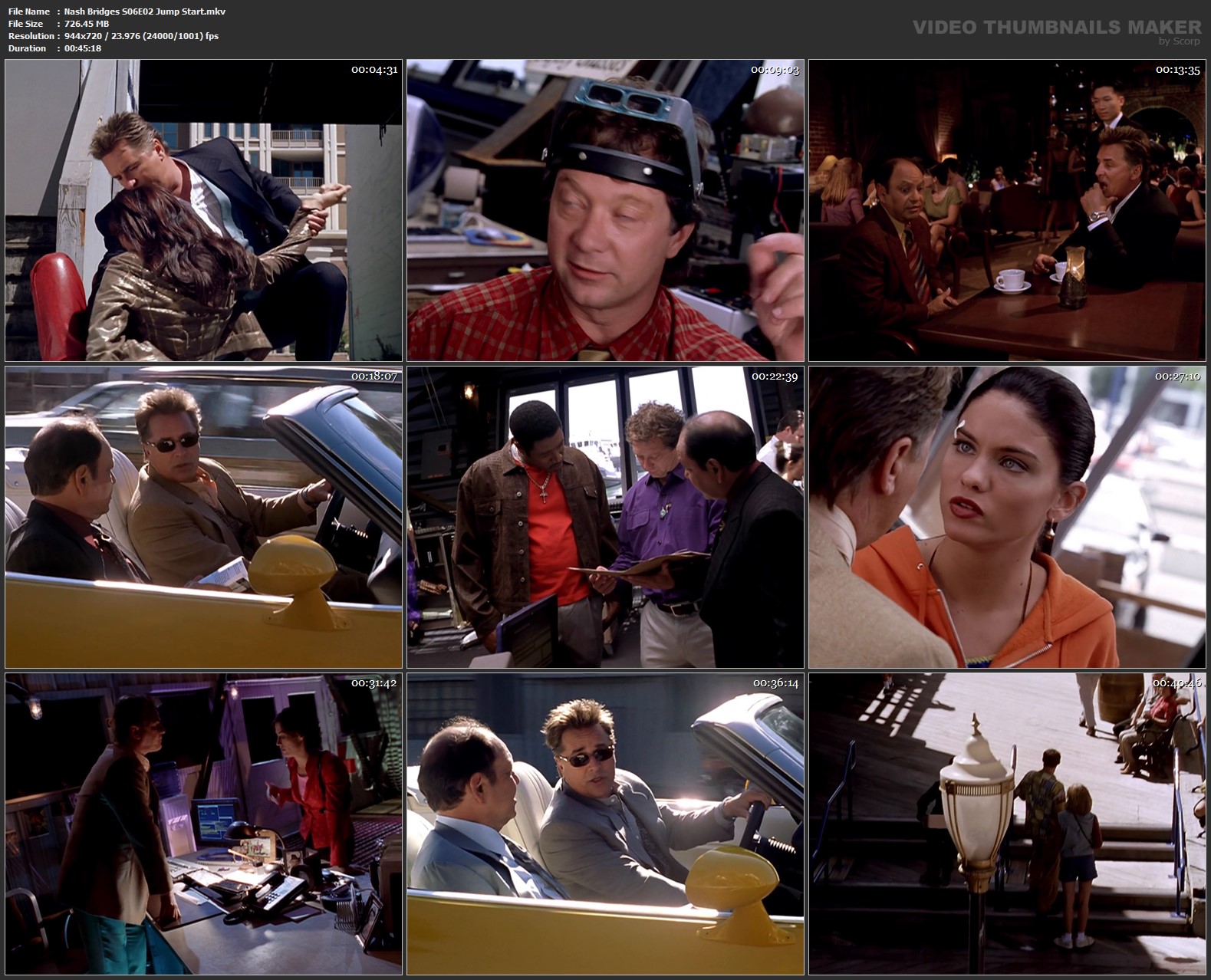Click the timestamp '00:13:35'
This screenshot has width=1211, height=980.
(x=1178, y=70)
